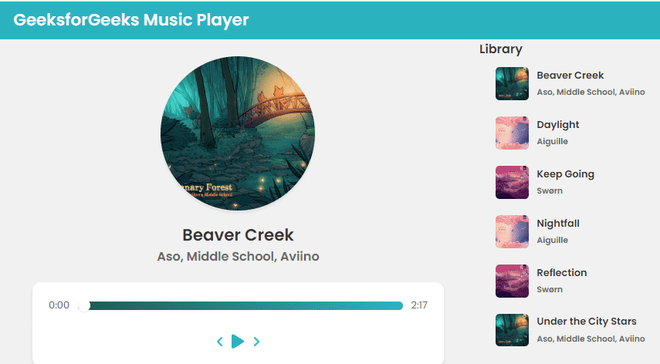Viewport: 660px width, 364px height.
Task: Play the Keep Going song title
Action: pos(565,174)
